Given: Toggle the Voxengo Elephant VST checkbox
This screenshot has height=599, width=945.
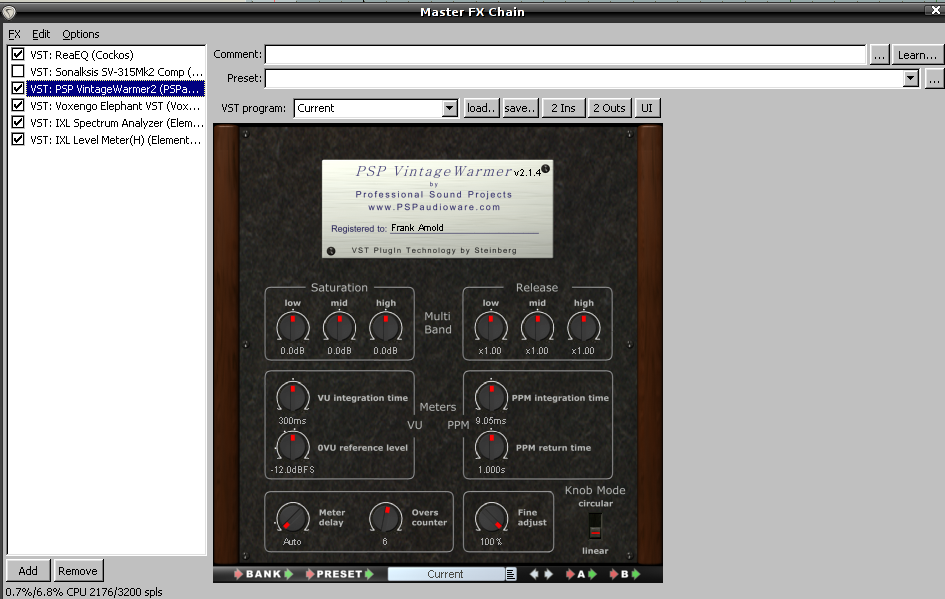Looking at the screenshot, I should (x=18, y=105).
